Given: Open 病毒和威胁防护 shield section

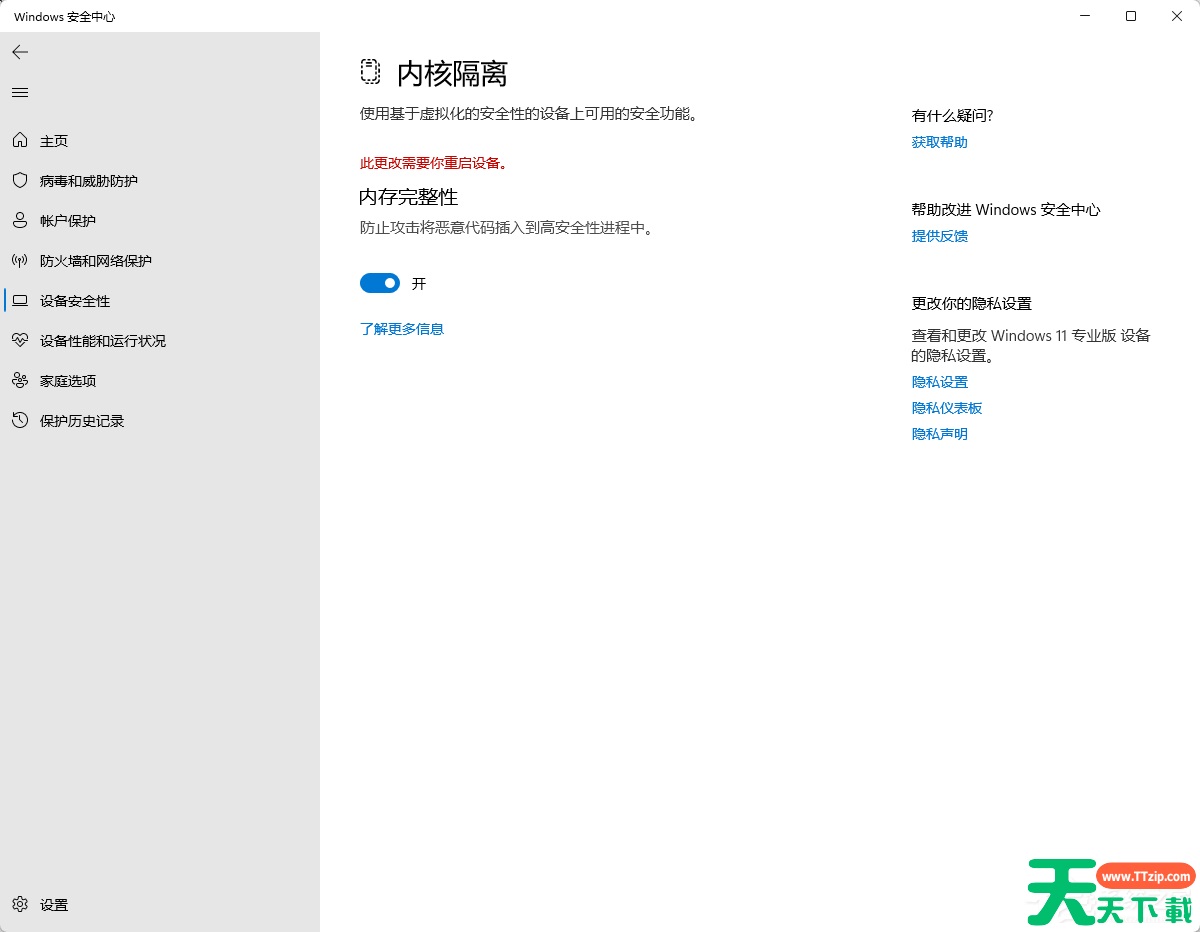Looking at the screenshot, I should point(90,180).
